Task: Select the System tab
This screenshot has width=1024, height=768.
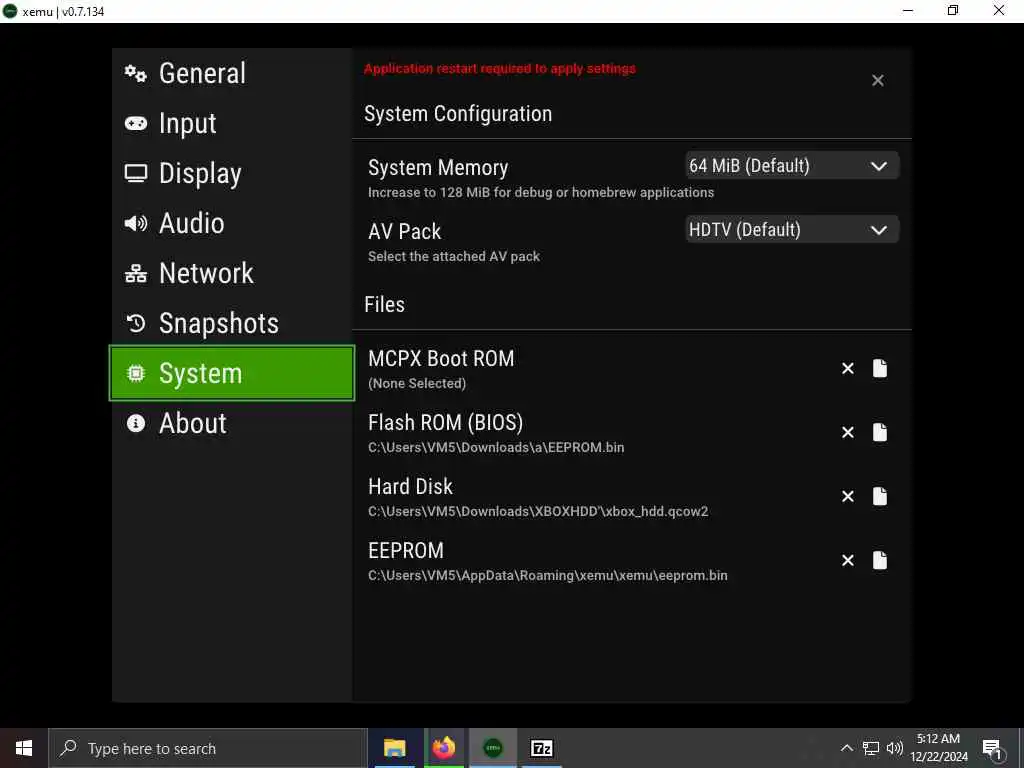Action: click(232, 373)
